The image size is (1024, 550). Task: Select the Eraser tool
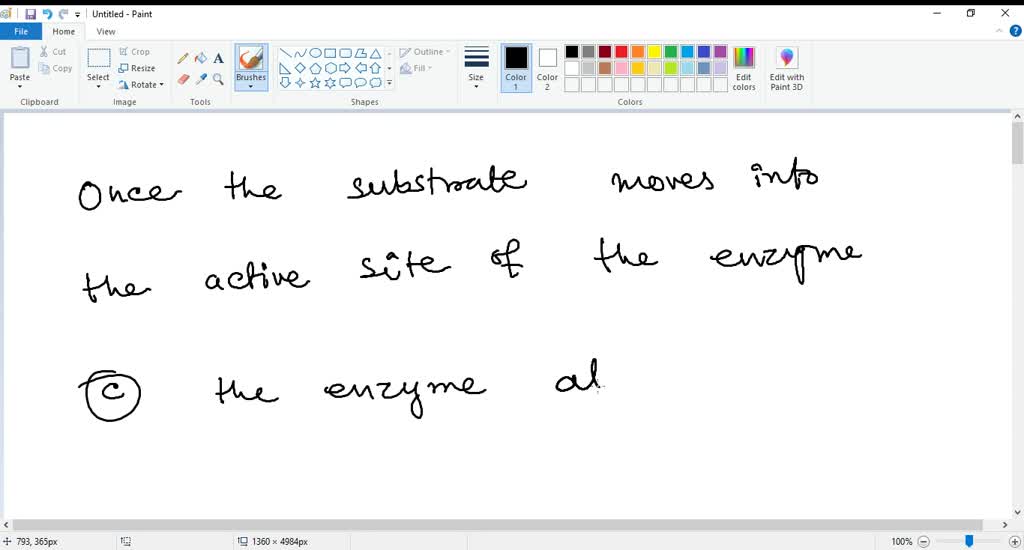(183, 79)
